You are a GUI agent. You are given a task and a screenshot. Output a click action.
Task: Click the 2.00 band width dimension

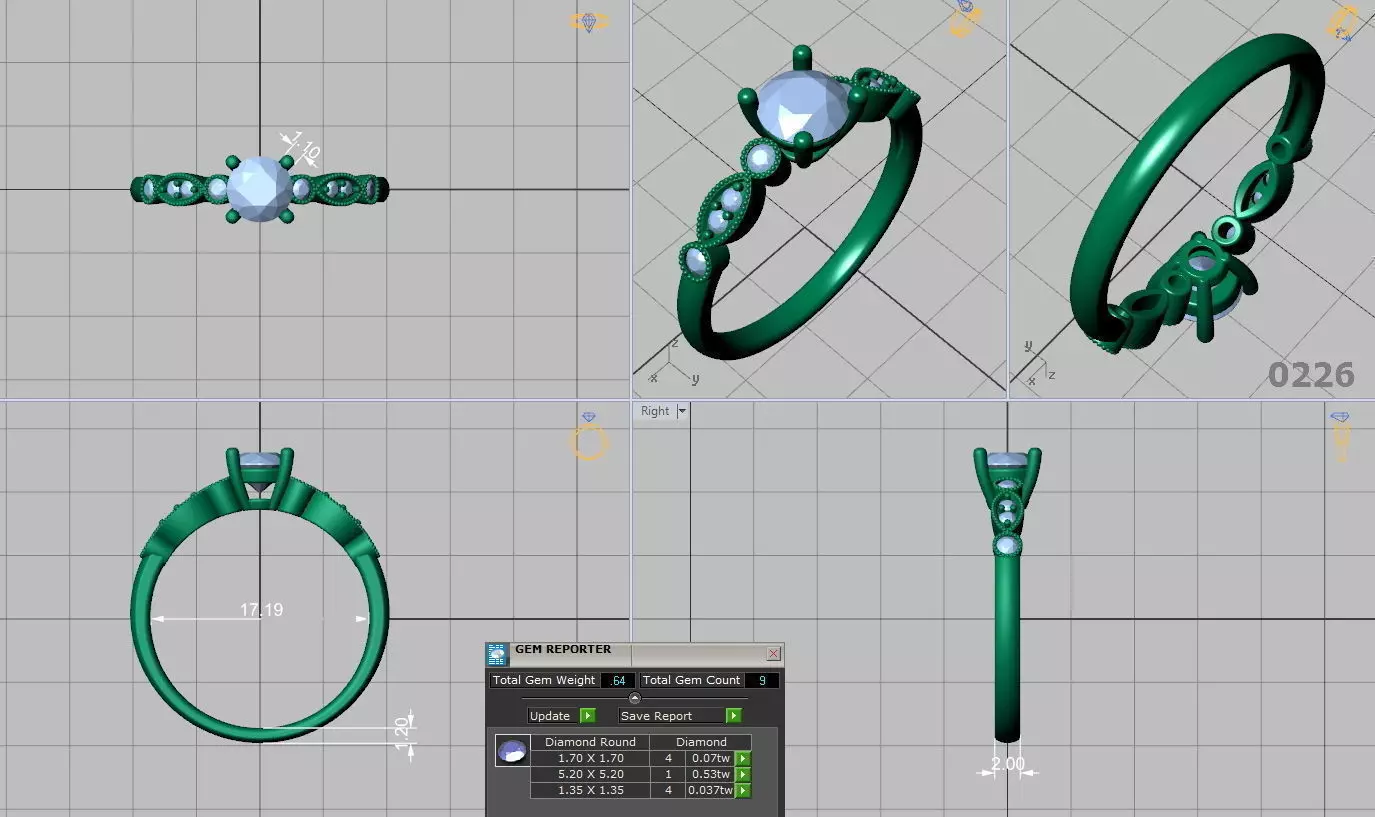(x=1007, y=764)
